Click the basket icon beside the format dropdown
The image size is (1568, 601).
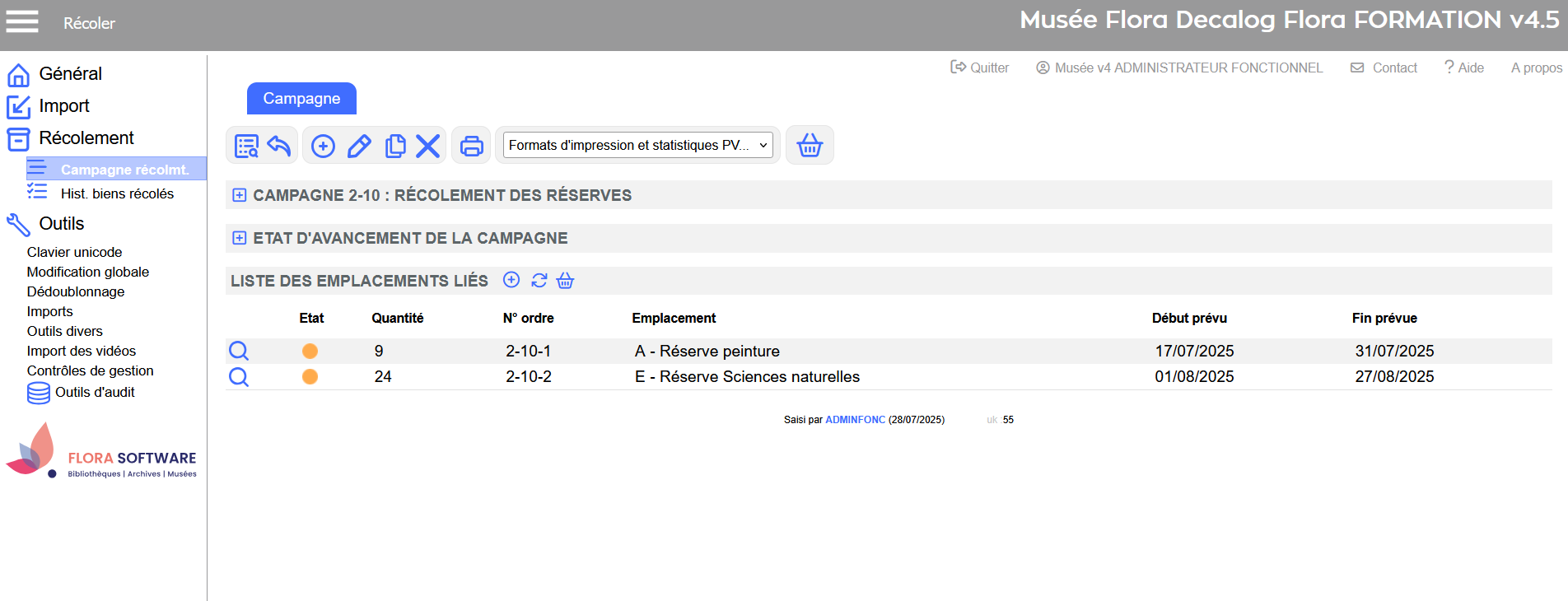click(810, 146)
